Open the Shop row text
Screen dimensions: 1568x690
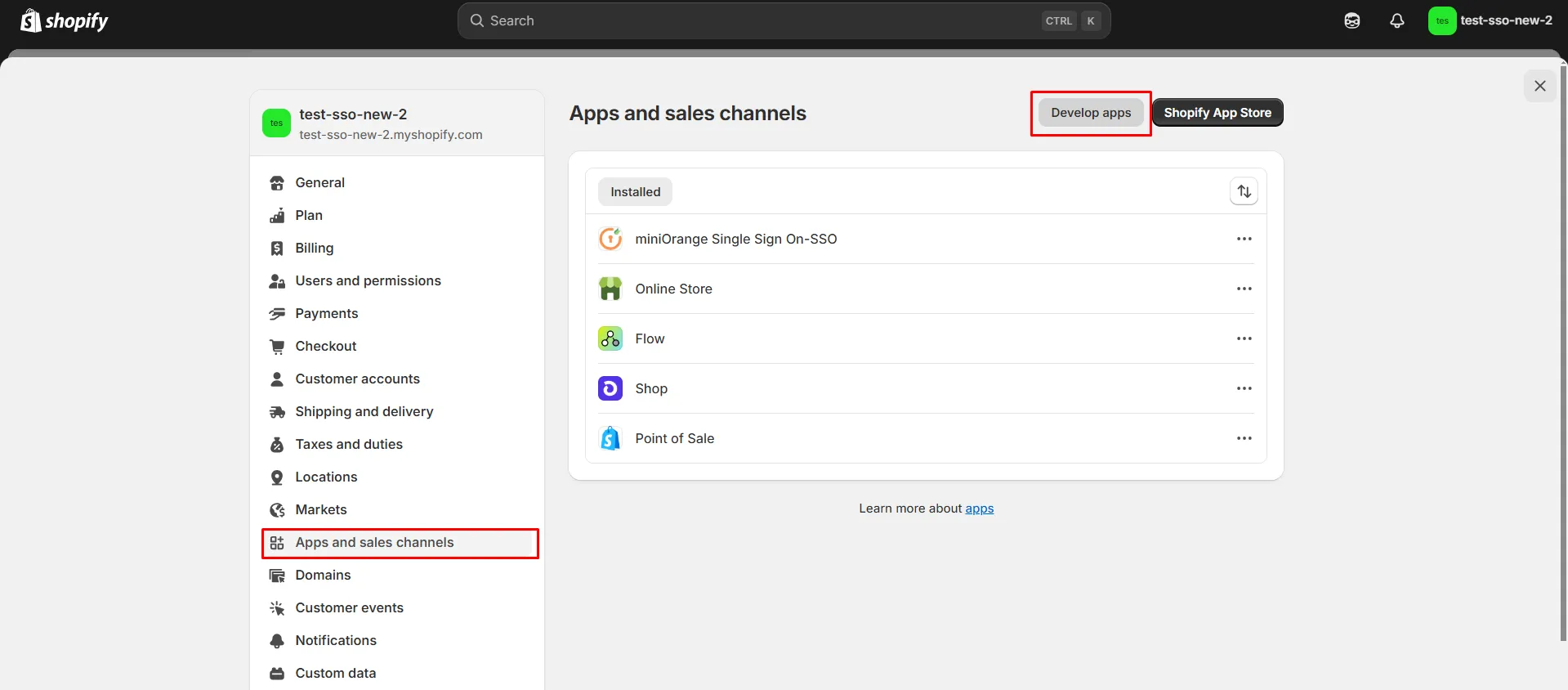point(651,388)
